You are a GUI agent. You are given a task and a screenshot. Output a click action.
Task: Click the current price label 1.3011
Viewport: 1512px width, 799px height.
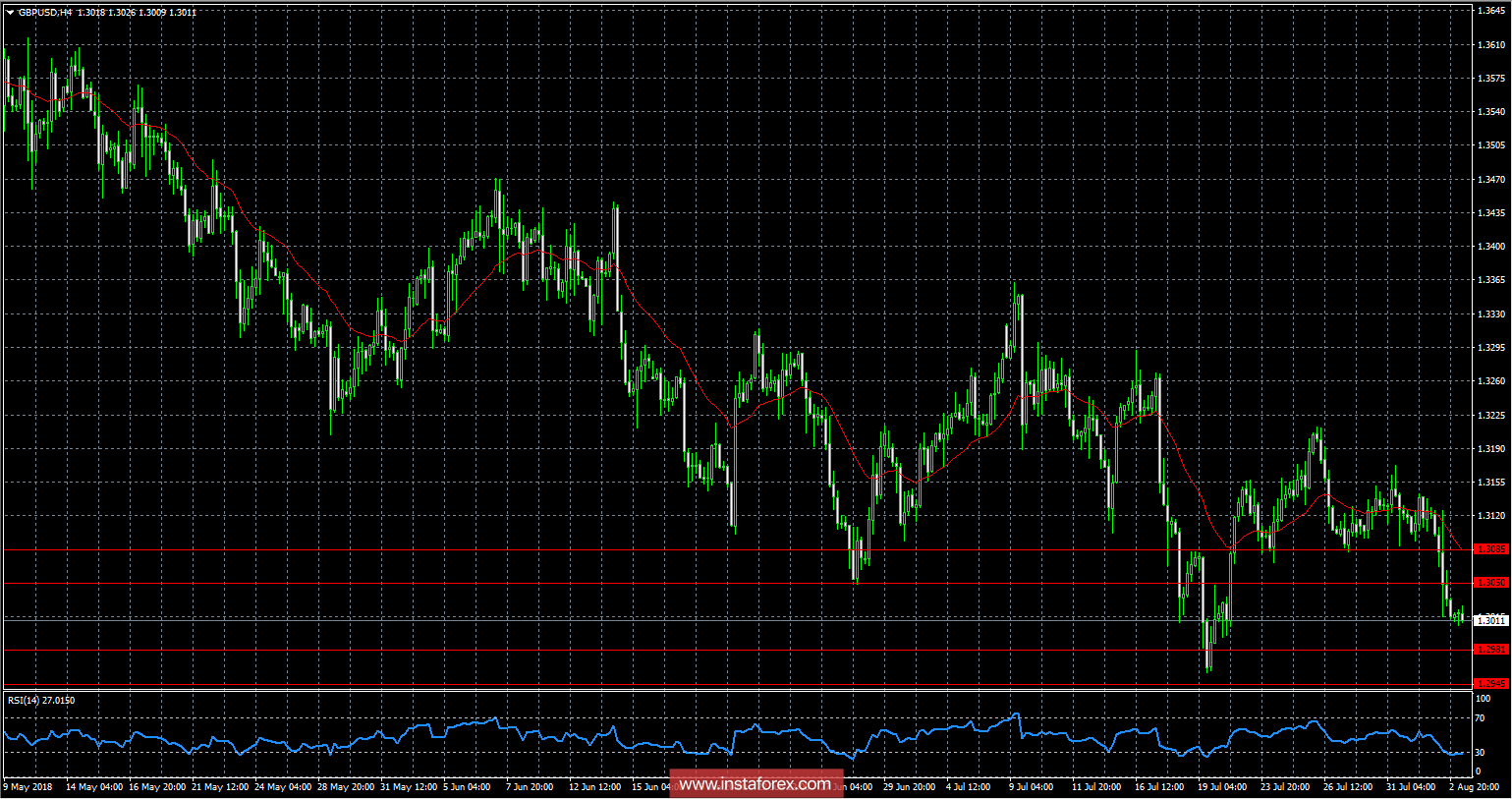1491,620
